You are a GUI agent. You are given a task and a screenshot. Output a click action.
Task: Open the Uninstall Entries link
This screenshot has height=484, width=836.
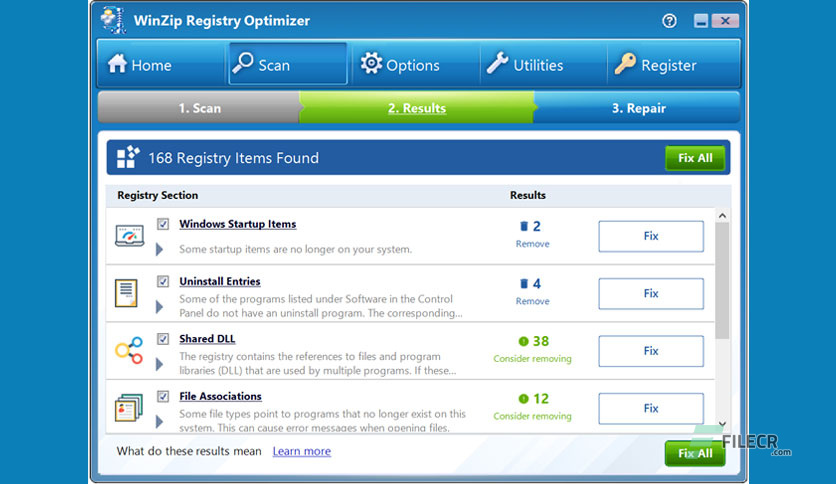(220, 281)
